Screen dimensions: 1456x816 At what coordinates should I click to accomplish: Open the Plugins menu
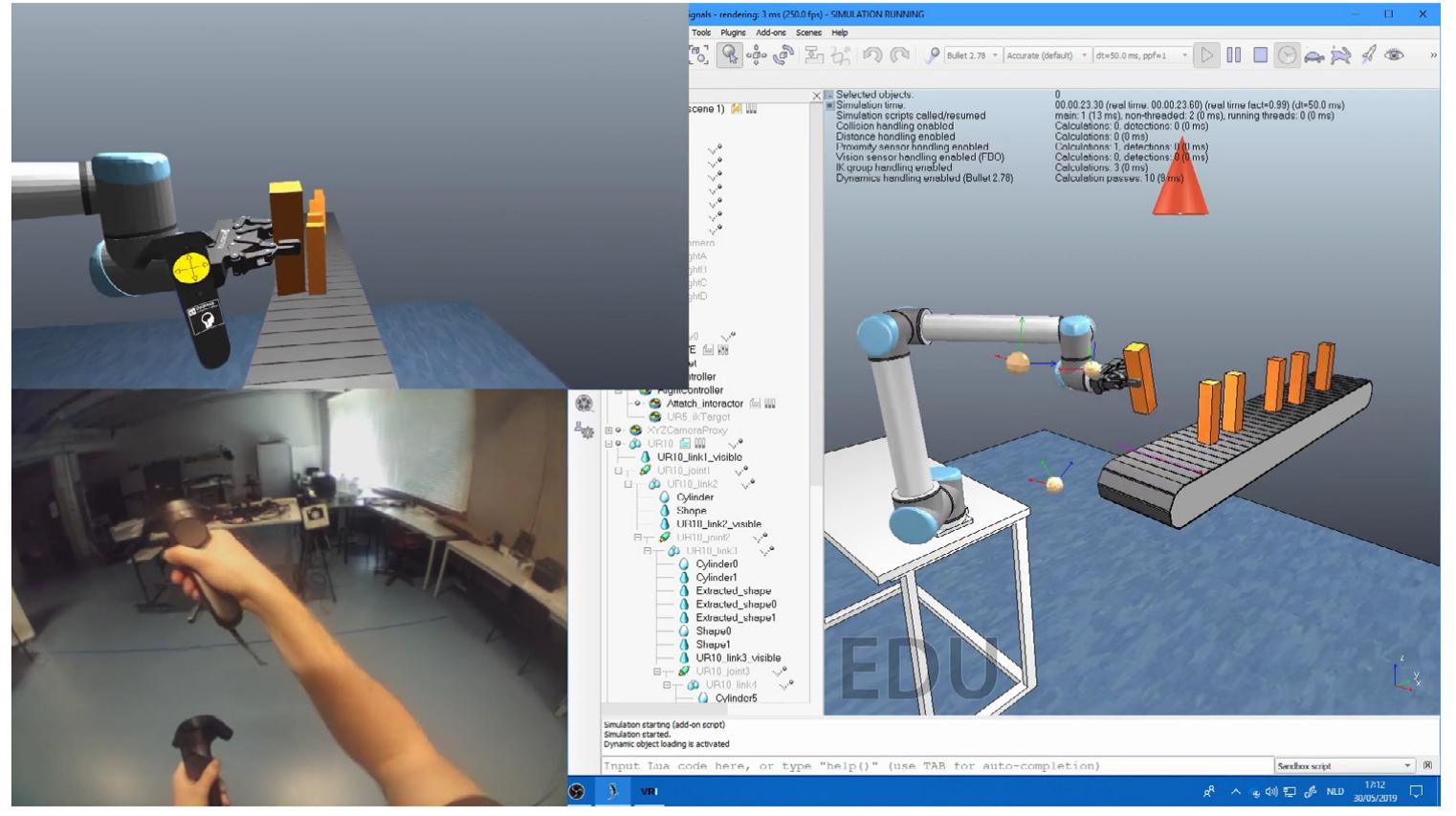pos(733,33)
